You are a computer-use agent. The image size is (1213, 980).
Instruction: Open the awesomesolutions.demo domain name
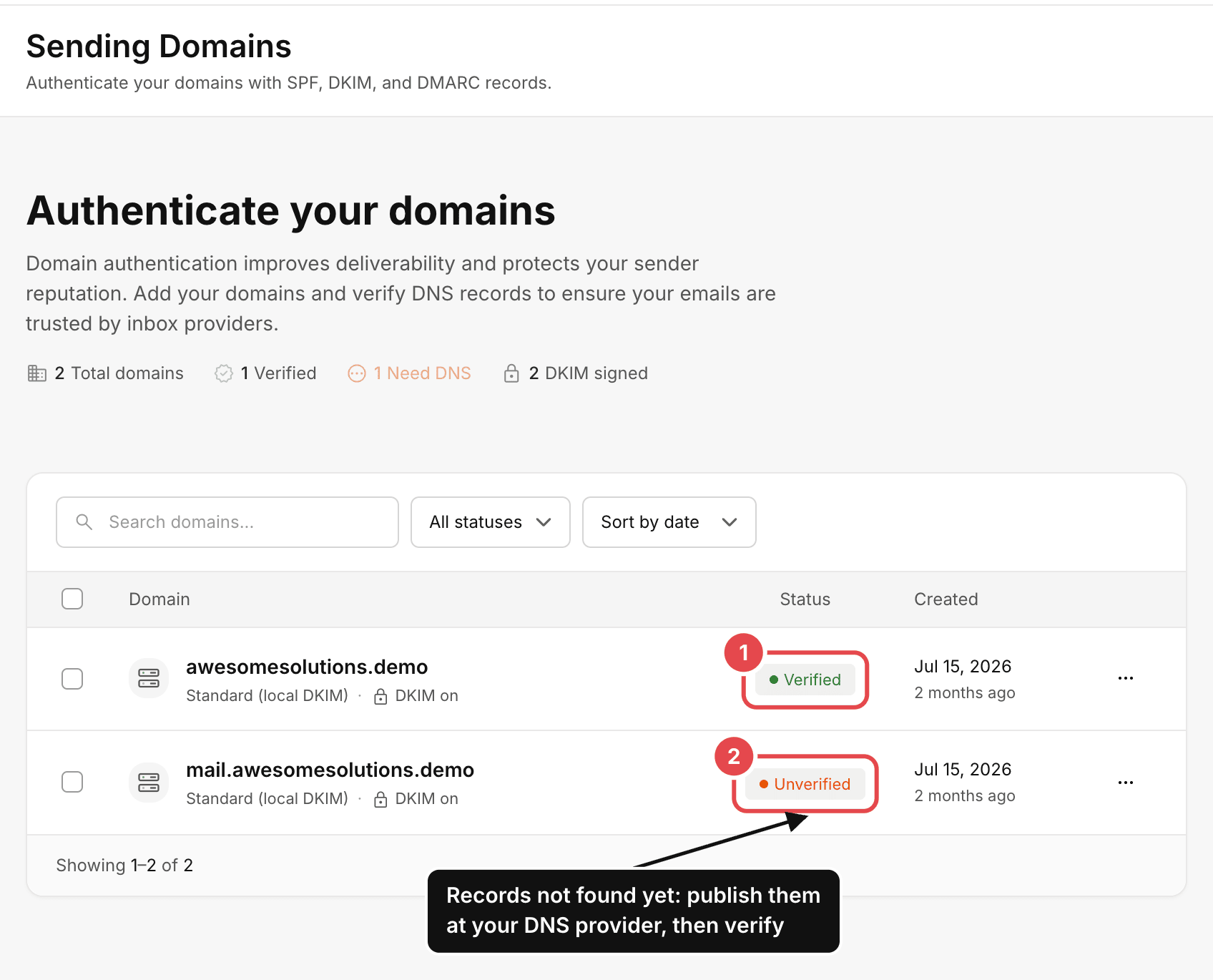[x=307, y=667]
